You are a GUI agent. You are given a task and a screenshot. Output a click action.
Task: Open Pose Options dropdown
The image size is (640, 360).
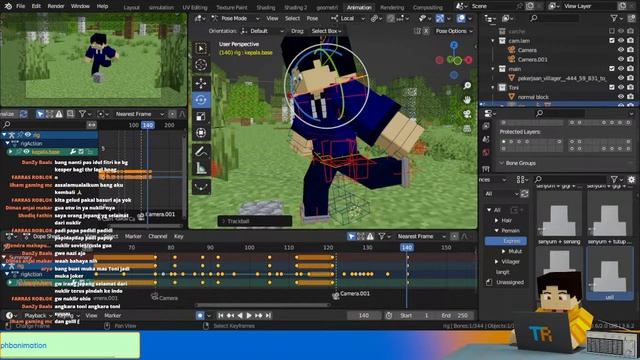(x=454, y=31)
